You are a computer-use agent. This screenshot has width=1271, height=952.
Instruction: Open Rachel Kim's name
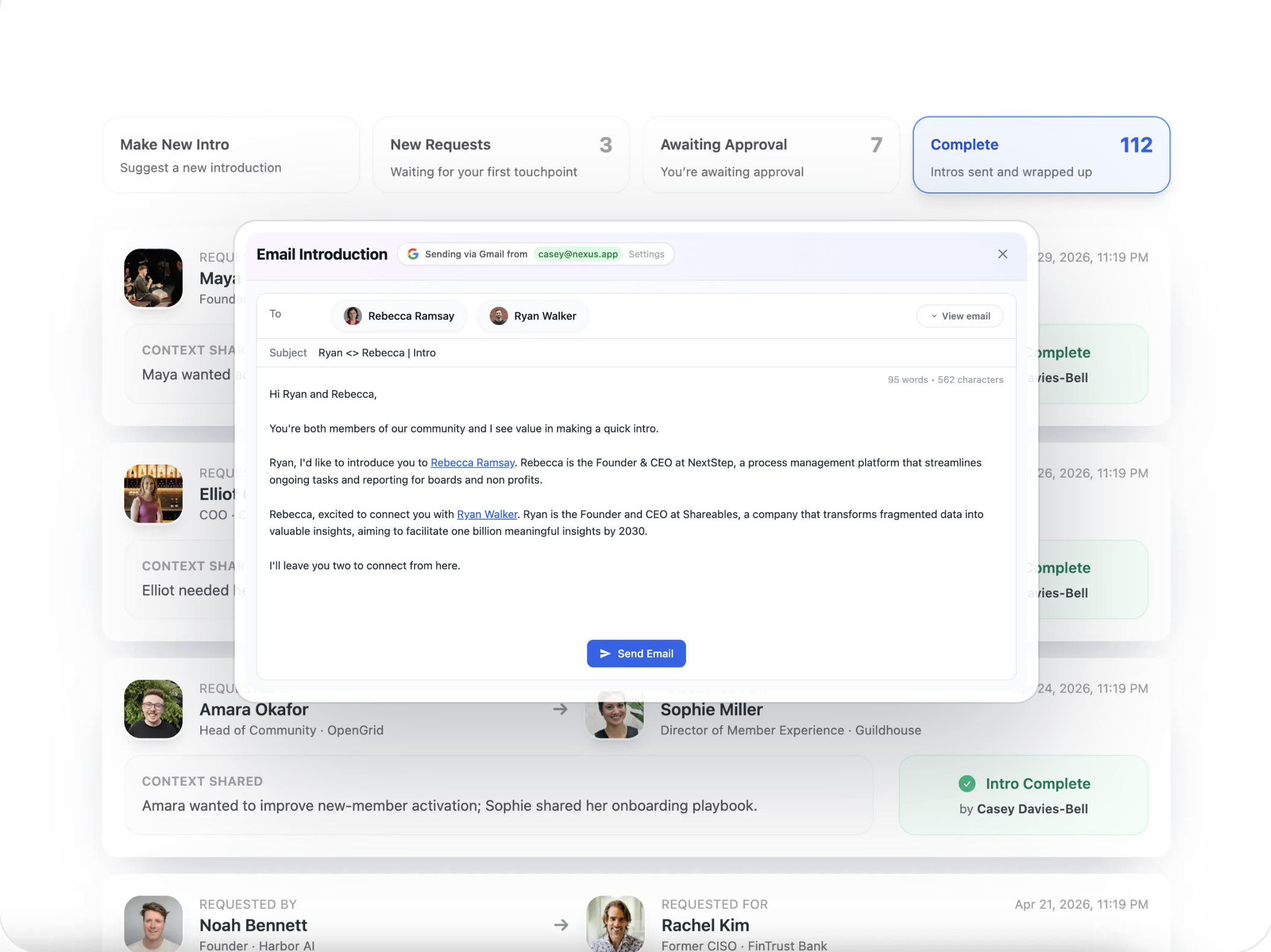[705, 925]
